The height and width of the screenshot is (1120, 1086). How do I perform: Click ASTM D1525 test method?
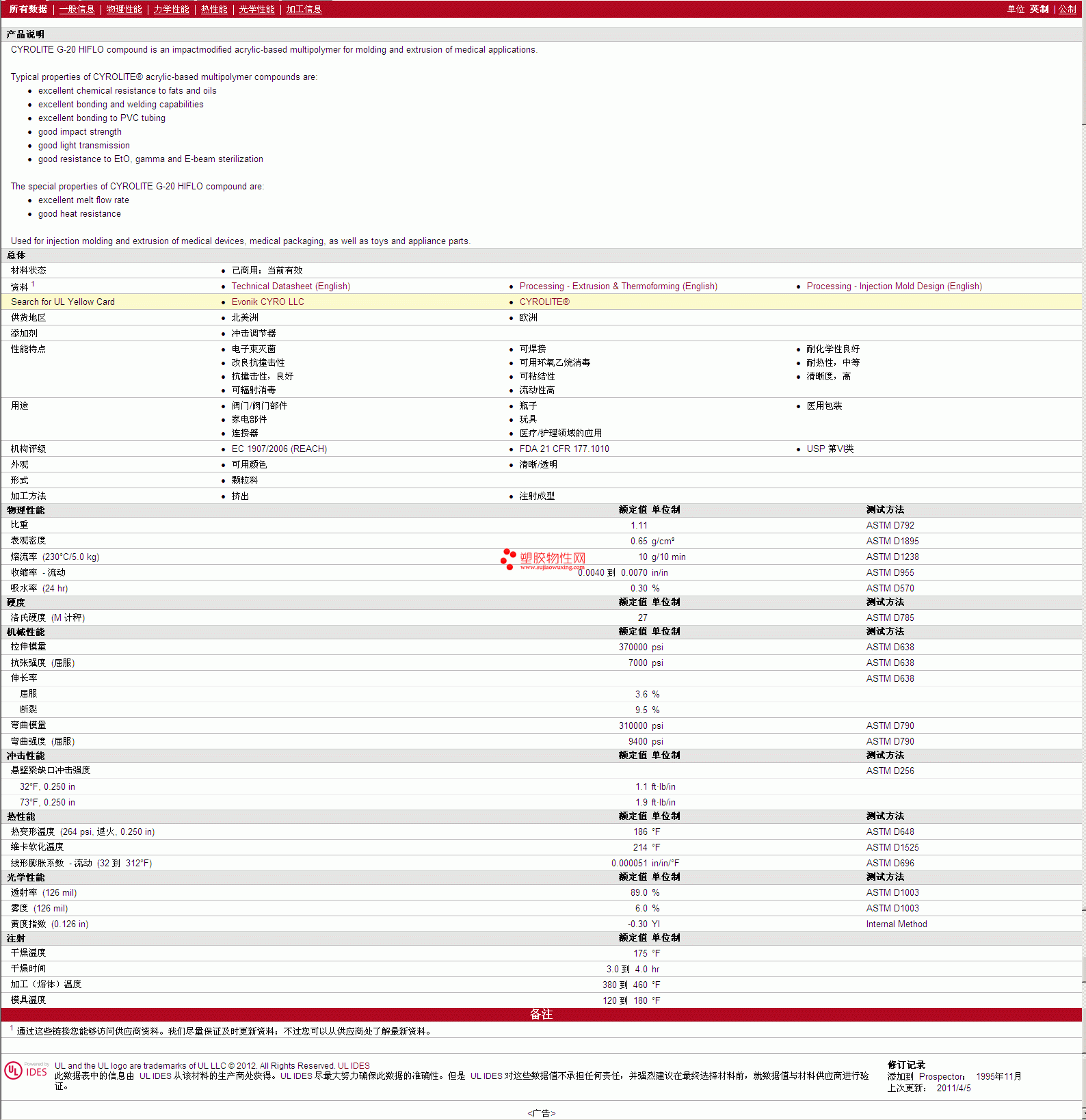coord(892,847)
